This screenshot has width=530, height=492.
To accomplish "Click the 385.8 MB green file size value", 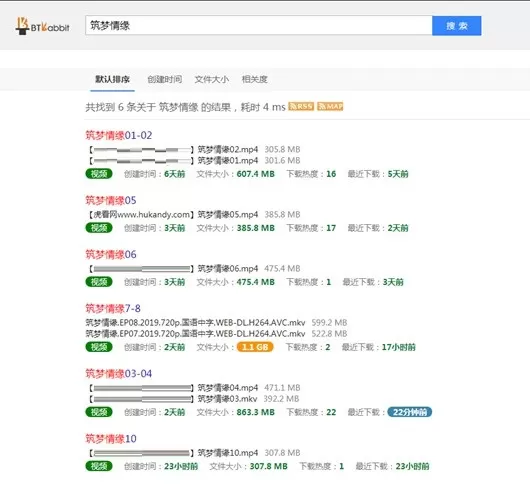I will (x=256, y=228).
